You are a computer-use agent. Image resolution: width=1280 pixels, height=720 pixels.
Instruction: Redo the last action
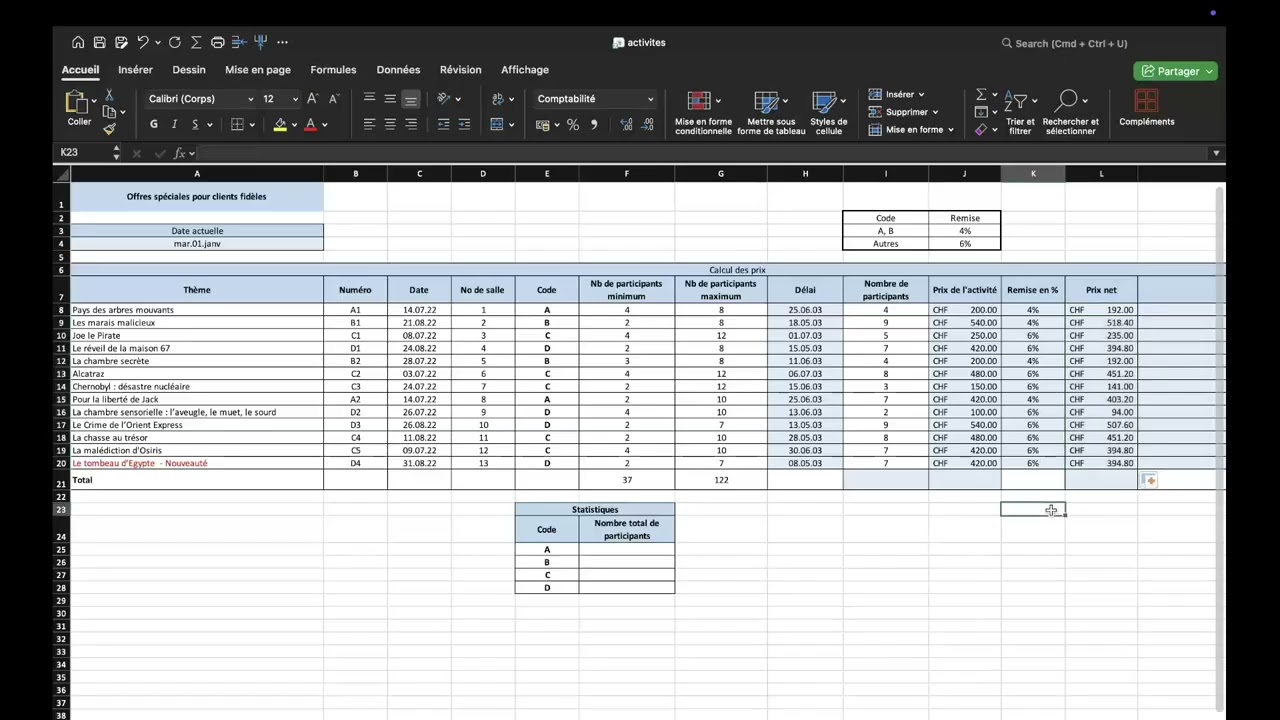175,42
